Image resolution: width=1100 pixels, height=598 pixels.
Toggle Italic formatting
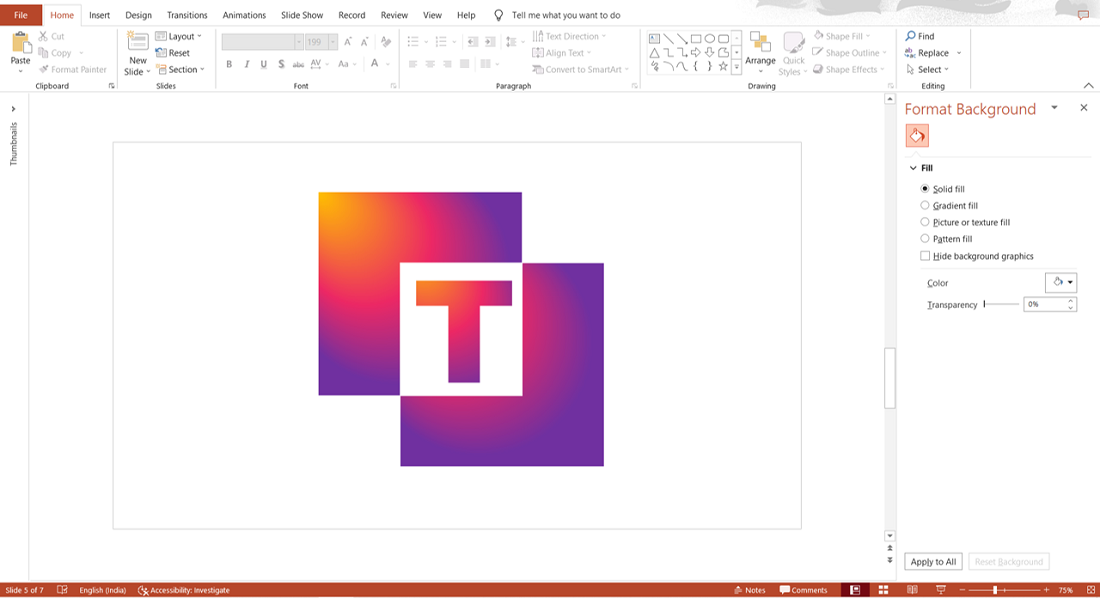246,64
